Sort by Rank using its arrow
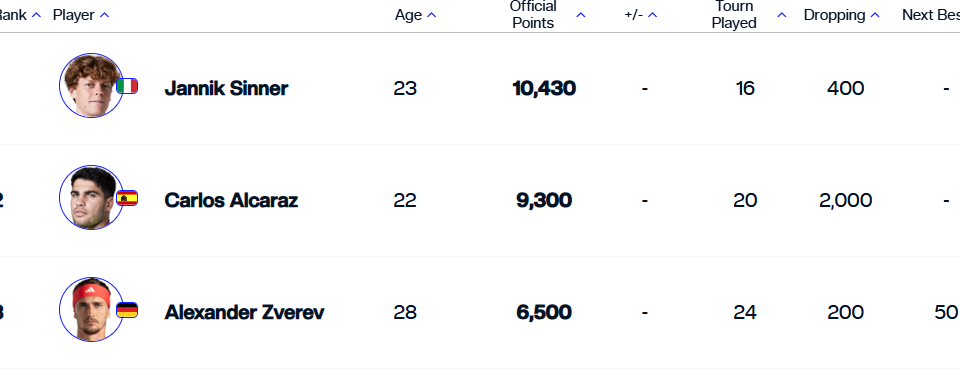This screenshot has width=960, height=387. coord(36,15)
